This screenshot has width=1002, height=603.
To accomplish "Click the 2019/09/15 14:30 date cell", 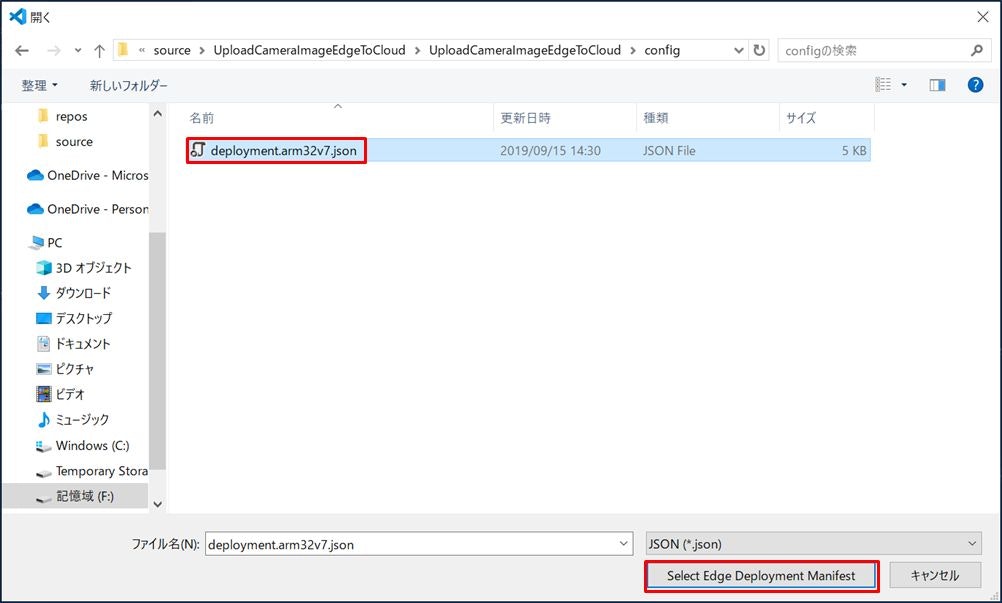I will 550,151.
